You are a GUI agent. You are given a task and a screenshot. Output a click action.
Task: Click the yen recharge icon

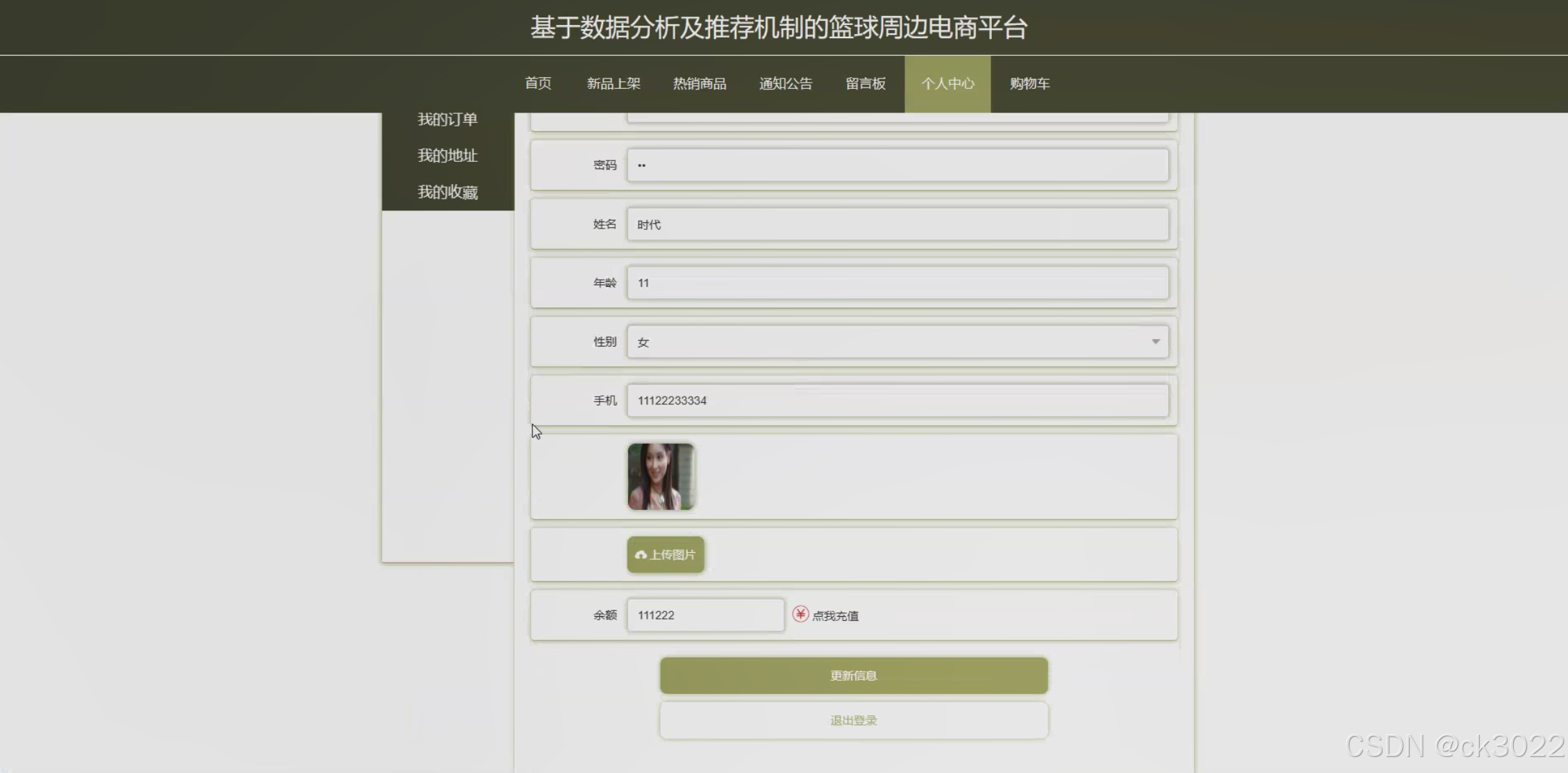point(800,615)
